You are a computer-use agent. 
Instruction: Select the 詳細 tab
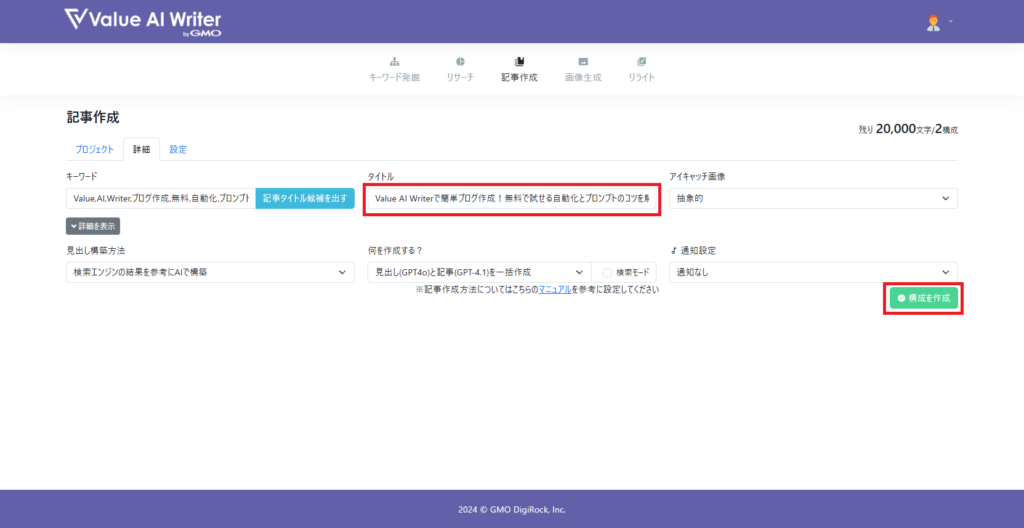pos(141,150)
